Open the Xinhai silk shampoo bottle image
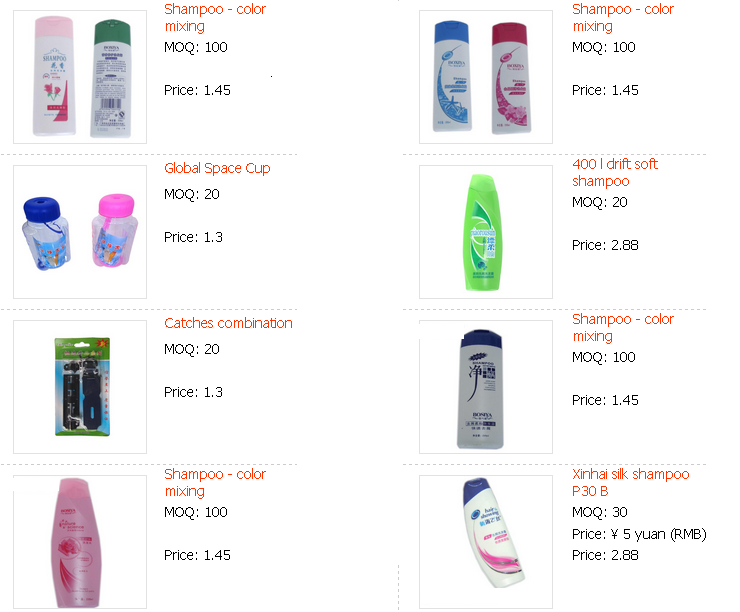740x612 pixels. 486,542
